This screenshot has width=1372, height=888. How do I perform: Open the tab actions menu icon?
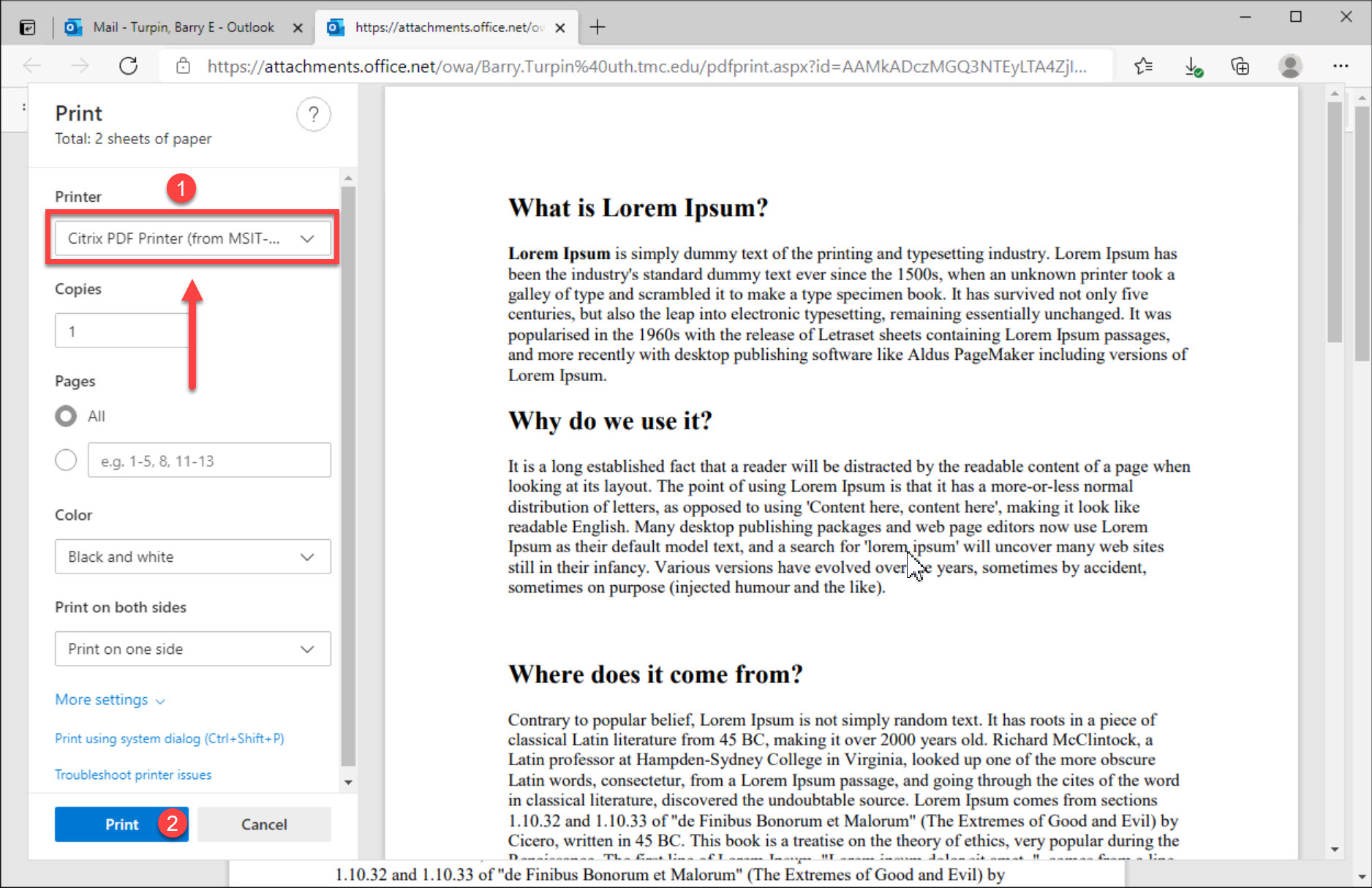click(x=27, y=28)
